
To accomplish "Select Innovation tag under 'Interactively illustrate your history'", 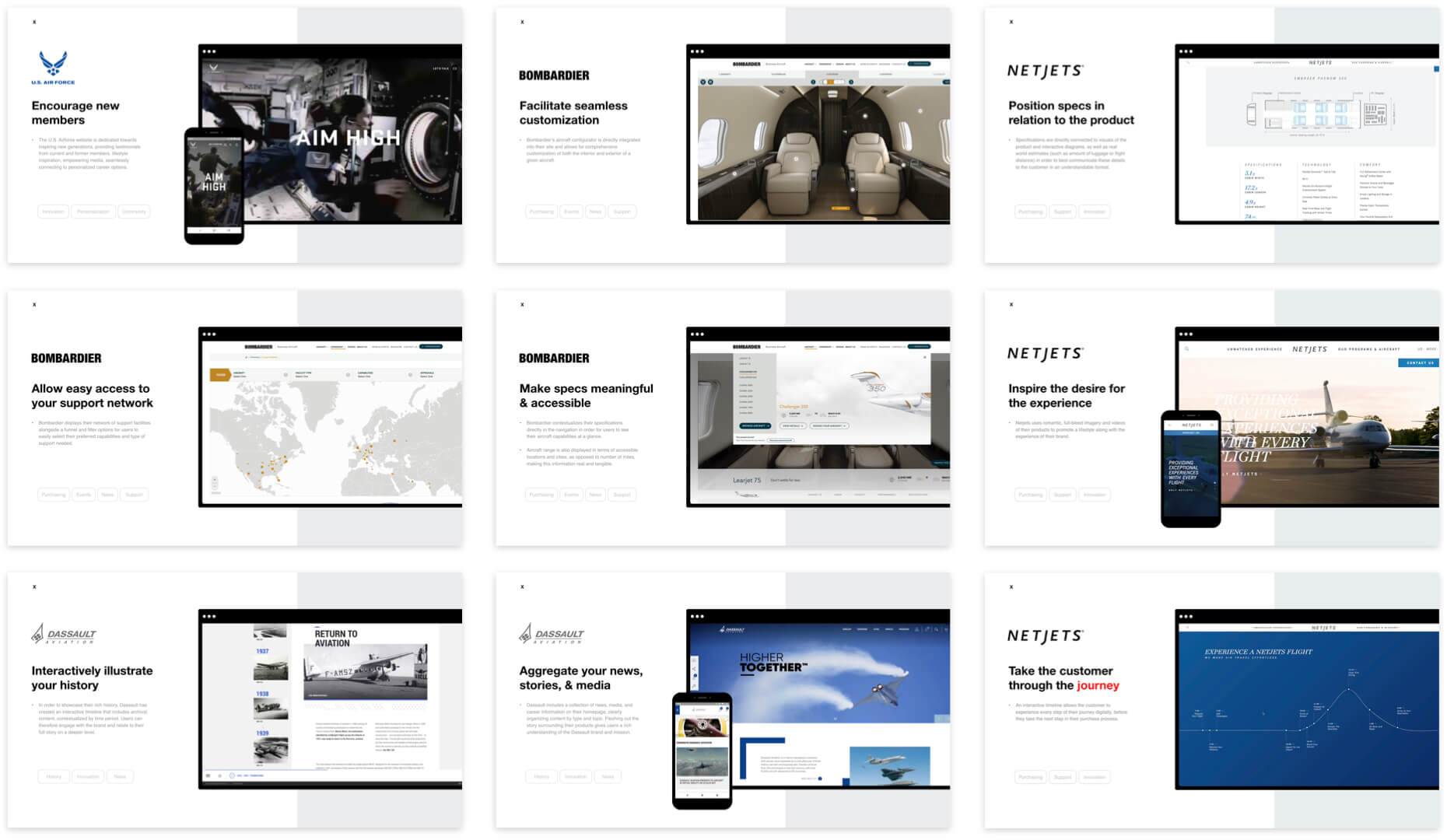I will point(88,776).
